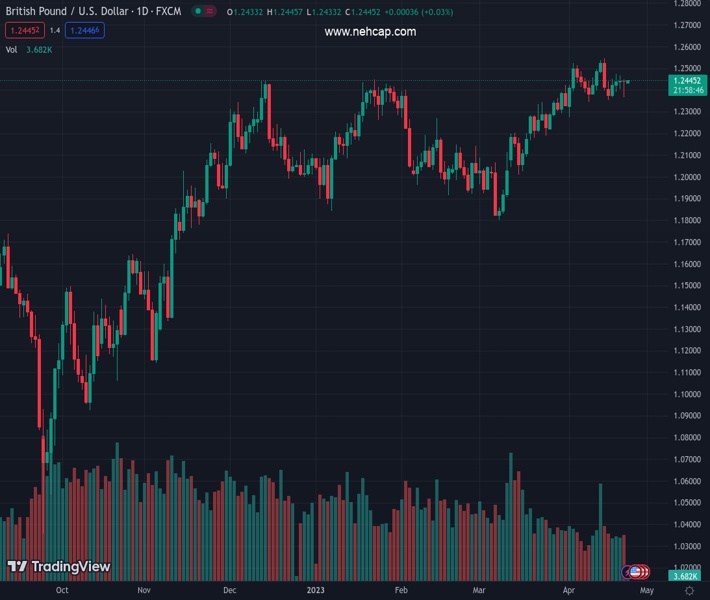Click the Nov label on time axis

click(143, 591)
